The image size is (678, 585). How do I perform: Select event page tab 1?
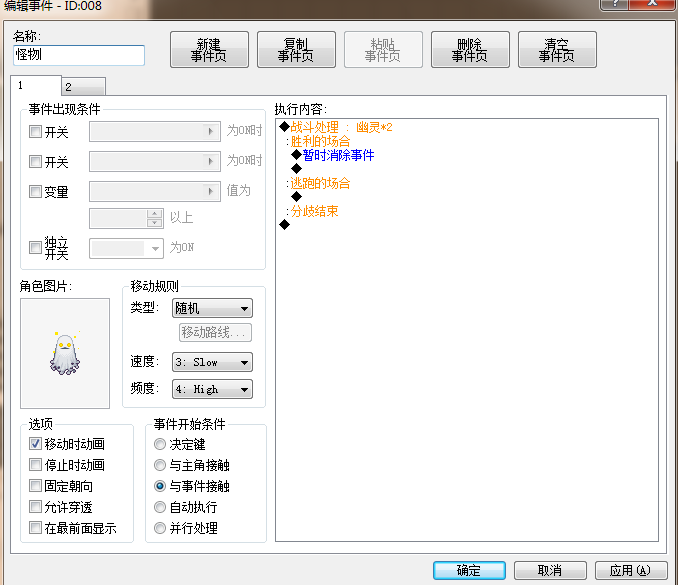point(36,85)
